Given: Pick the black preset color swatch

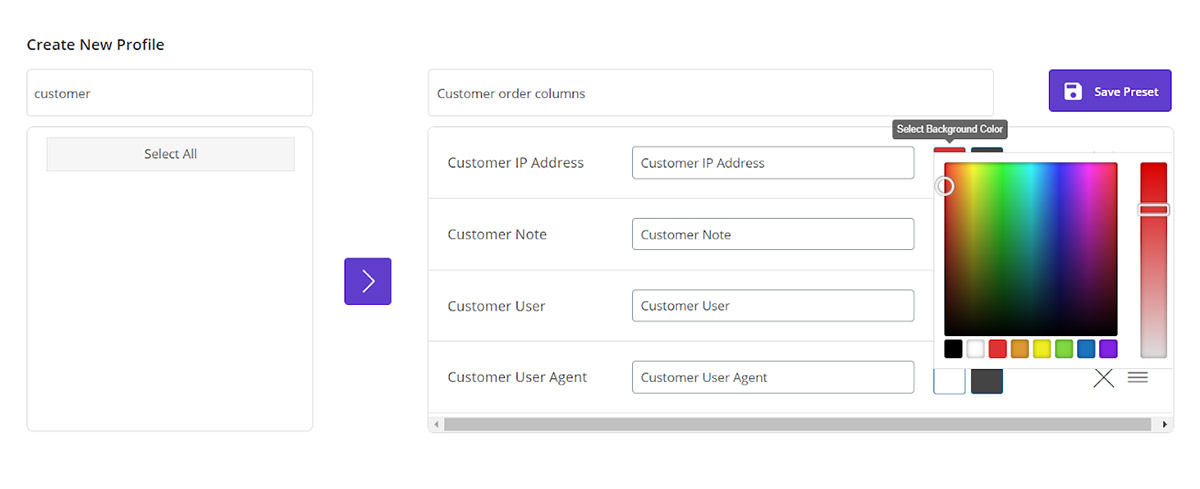Looking at the screenshot, I should (x=953, y=349).
